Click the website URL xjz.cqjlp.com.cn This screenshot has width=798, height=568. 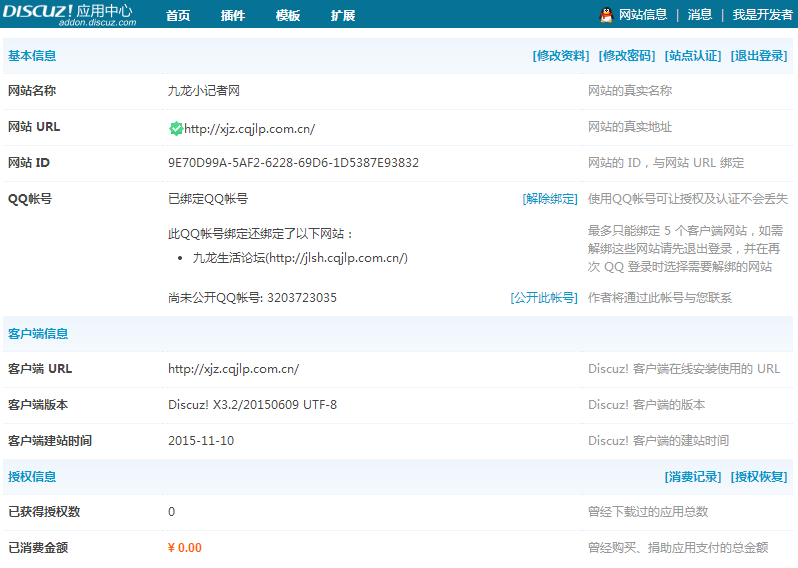[249, 128]
